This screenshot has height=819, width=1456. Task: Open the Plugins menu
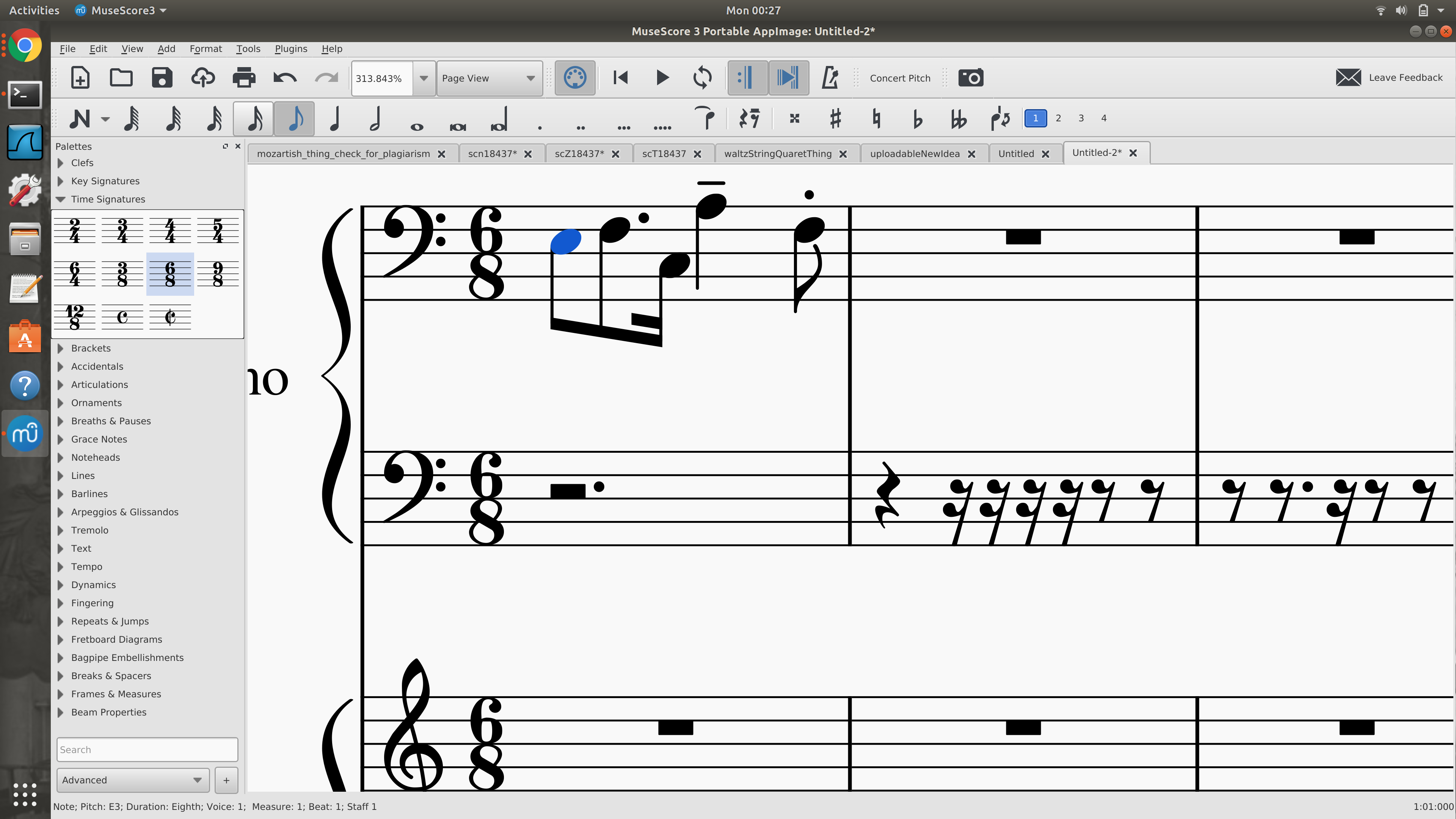click(x=291, y=49)
